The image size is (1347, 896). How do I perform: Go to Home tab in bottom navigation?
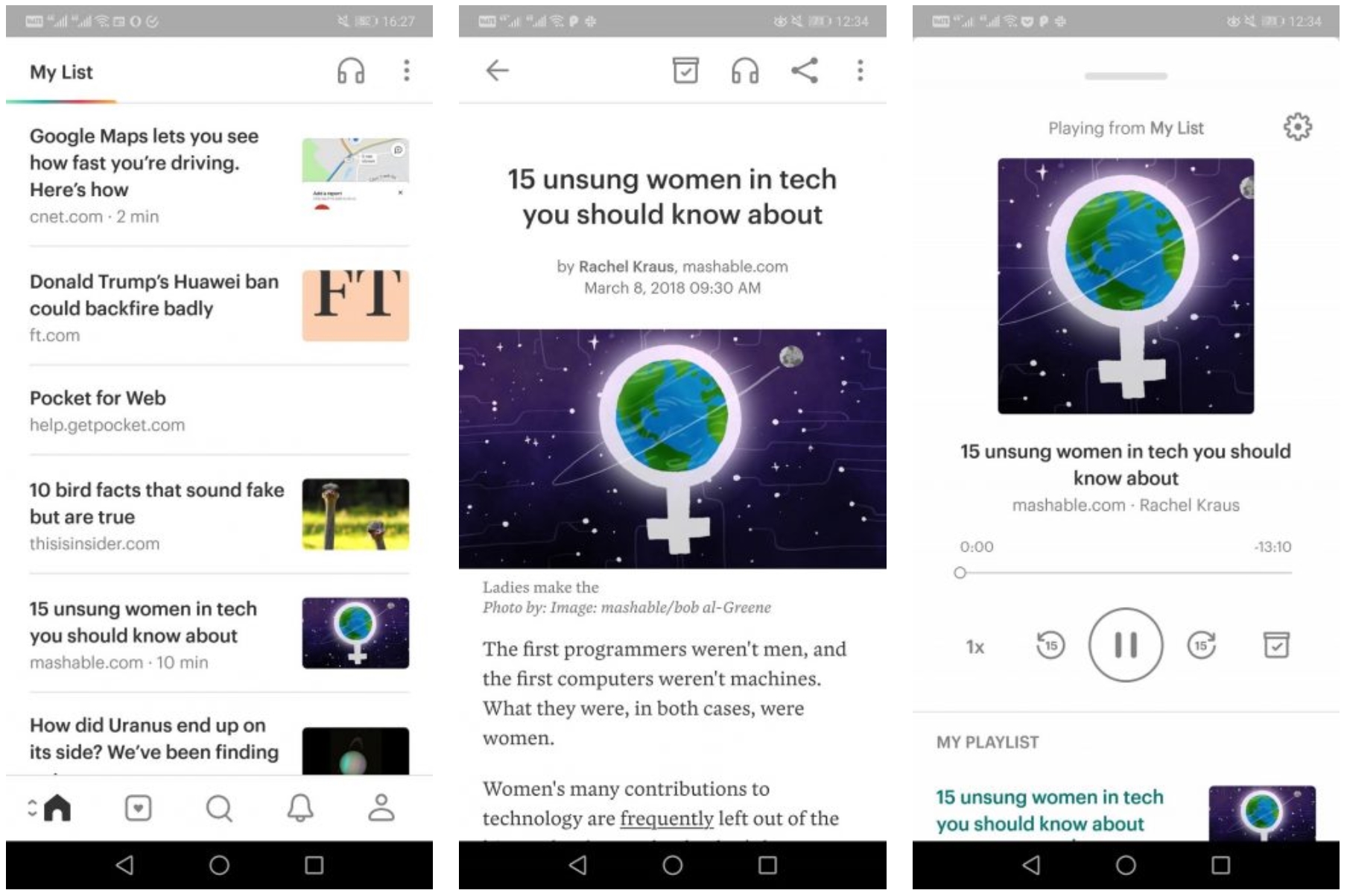coord(57,807)
